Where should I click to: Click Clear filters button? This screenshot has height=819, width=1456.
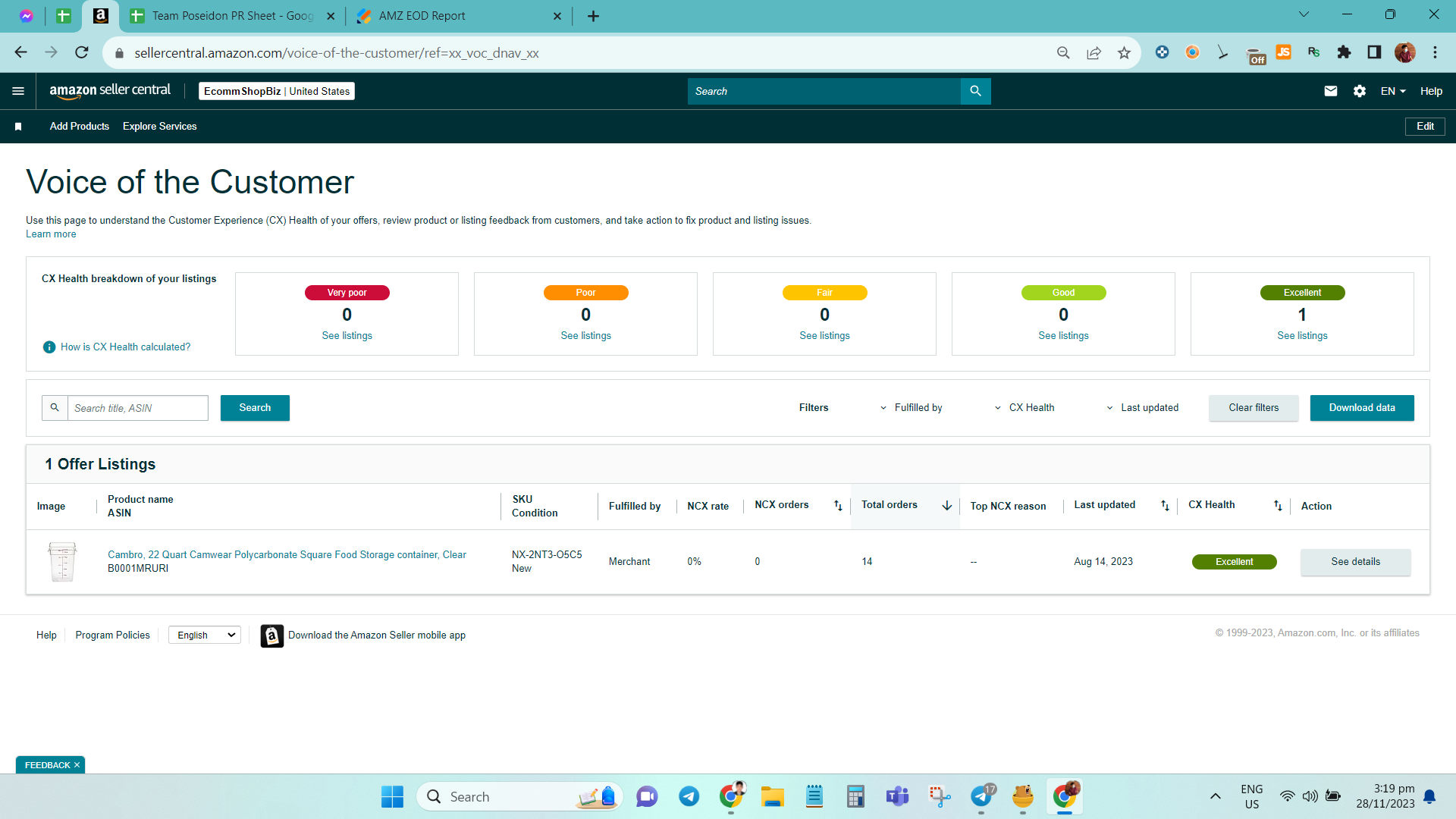coord(1254,408)
